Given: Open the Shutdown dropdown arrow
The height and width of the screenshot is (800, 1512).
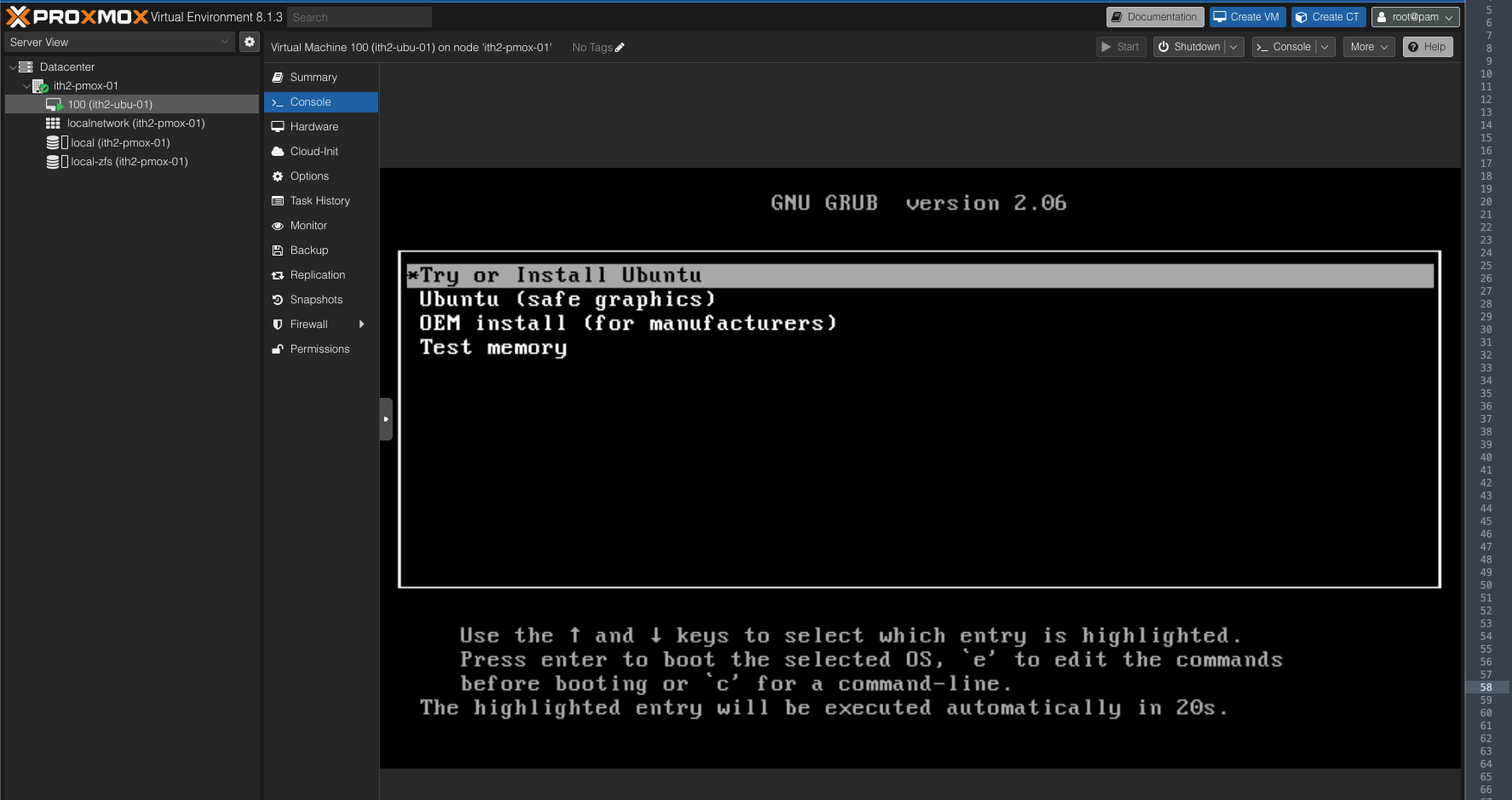Looking at the screenshot, I should (1233, 47).
